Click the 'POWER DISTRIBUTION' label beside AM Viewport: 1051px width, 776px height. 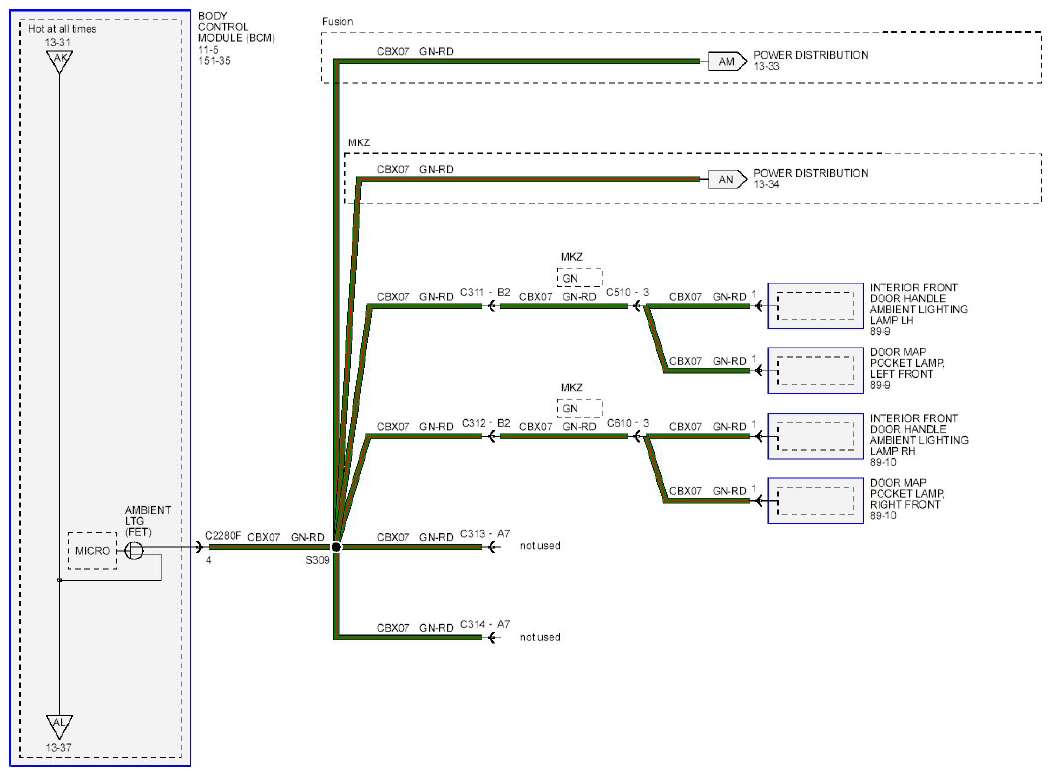coord(811,55)
